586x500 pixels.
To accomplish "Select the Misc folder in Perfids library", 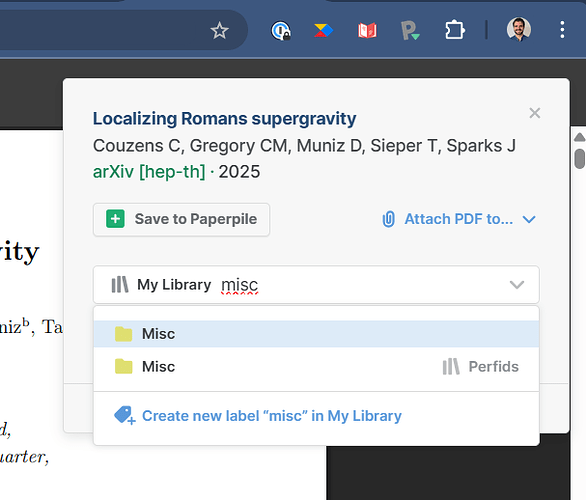I will pos(316,367).
